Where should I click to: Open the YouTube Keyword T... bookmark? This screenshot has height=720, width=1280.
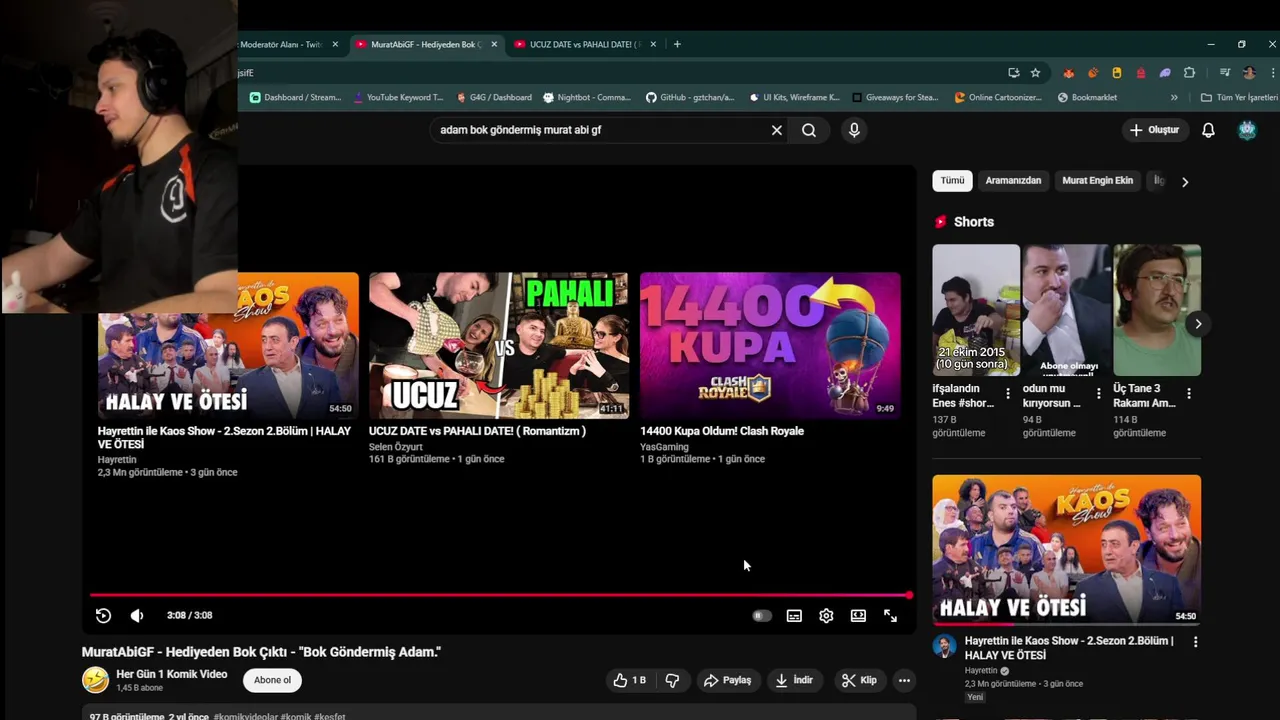(x=398, y=97)
